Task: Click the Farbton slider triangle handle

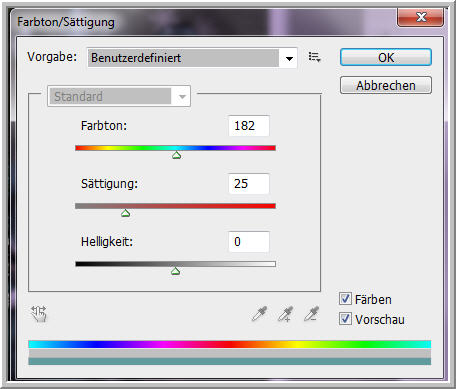Action: coord(177,155)
